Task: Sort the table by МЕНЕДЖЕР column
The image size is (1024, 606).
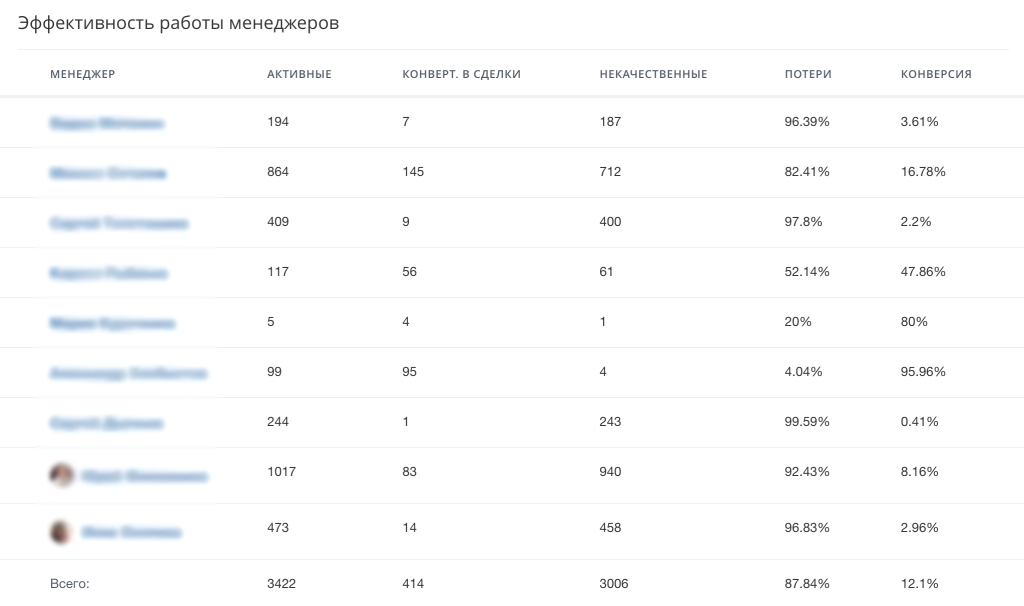Action: click(82, 74)
